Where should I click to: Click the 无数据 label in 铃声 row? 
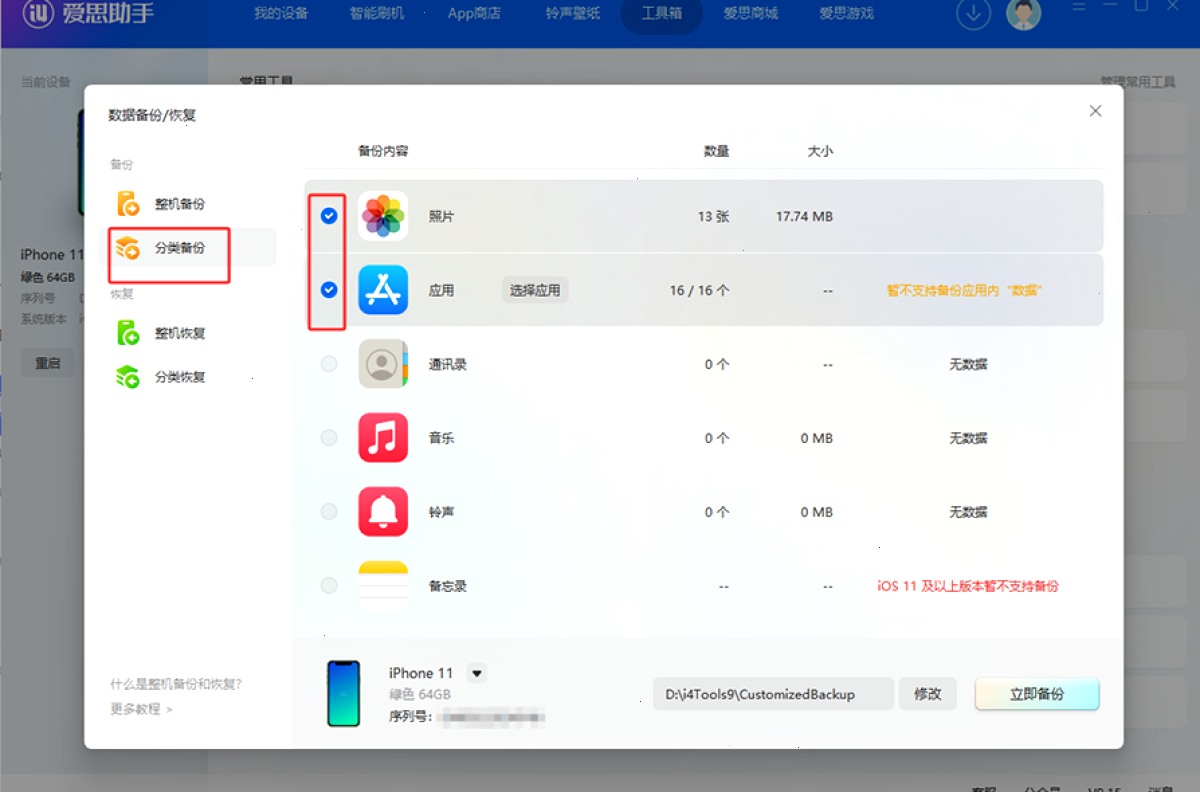[x=968, y=512]
